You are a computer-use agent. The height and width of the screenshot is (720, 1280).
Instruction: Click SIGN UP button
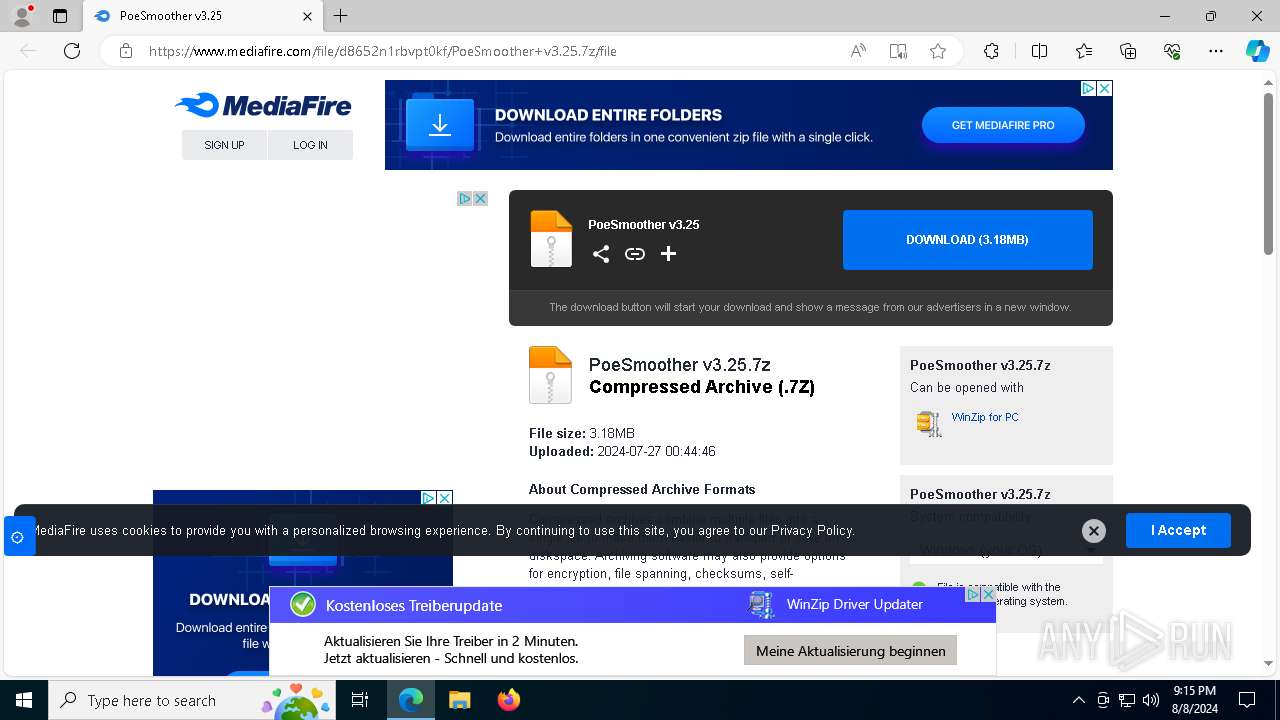point(224,145)
